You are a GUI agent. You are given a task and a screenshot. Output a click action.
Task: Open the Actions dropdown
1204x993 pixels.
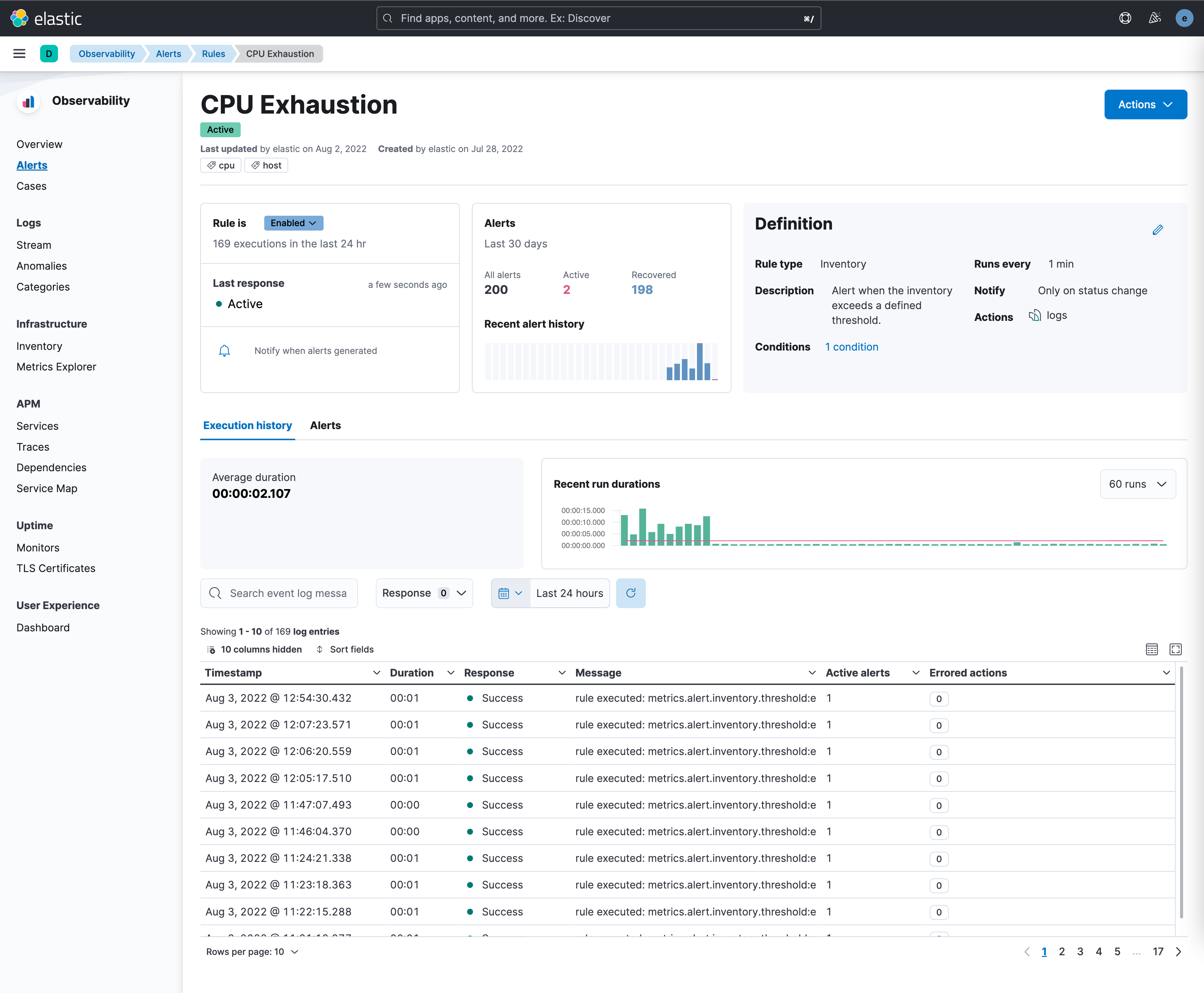click(1145, 104)
